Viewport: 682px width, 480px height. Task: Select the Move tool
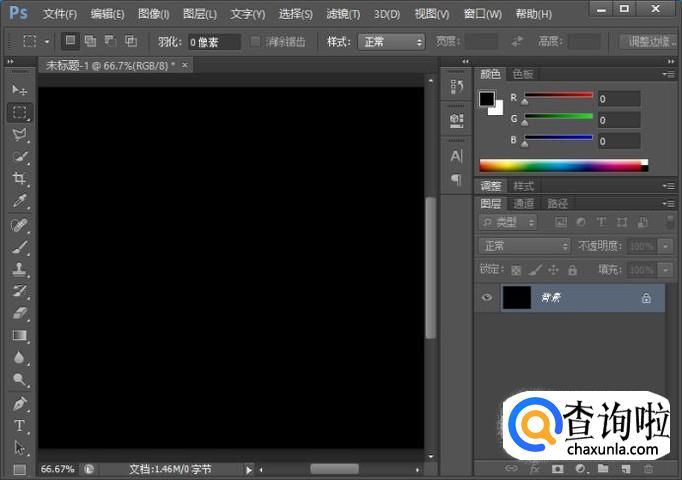20,90
